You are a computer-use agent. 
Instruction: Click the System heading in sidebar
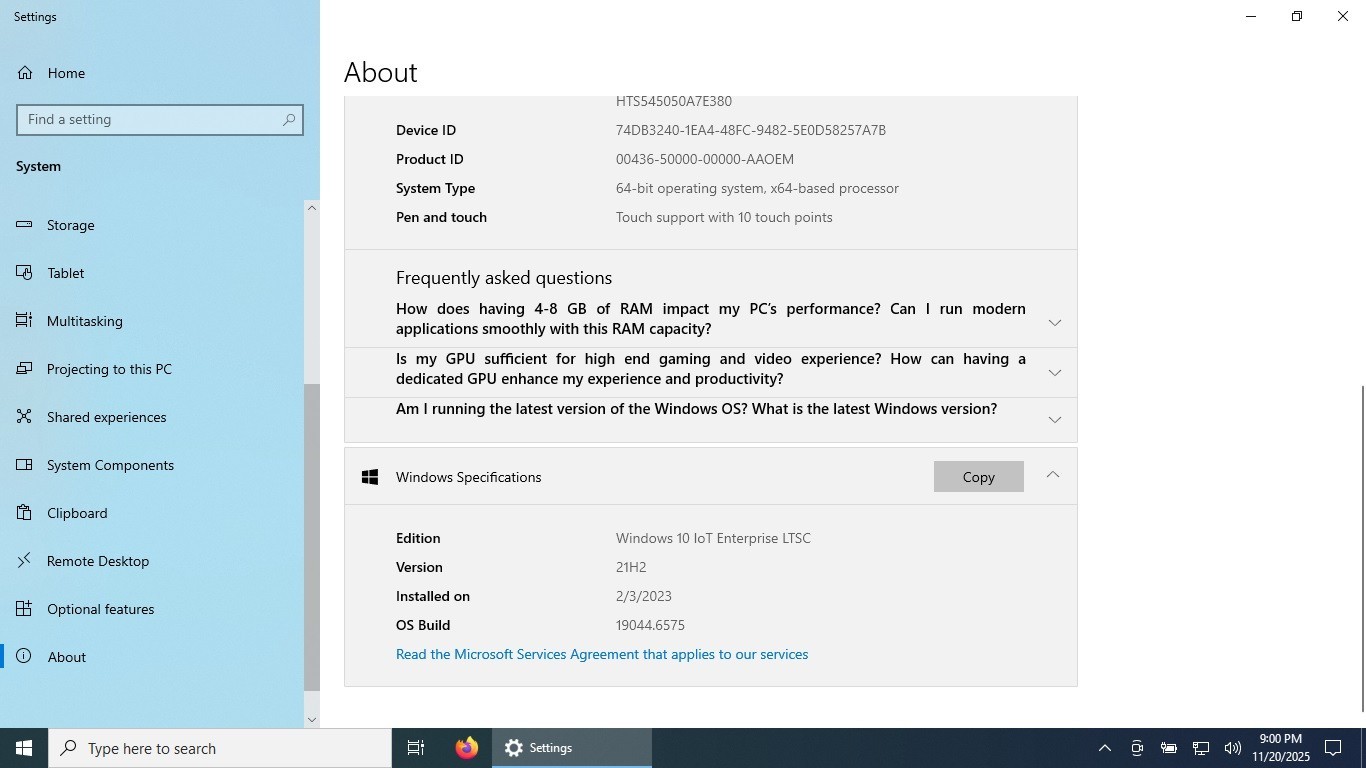coord(38,166)
